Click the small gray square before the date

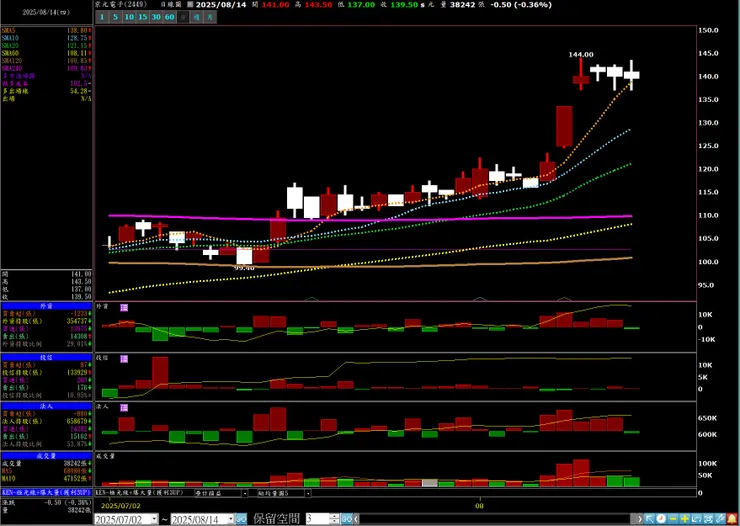[x=190, y=5]
